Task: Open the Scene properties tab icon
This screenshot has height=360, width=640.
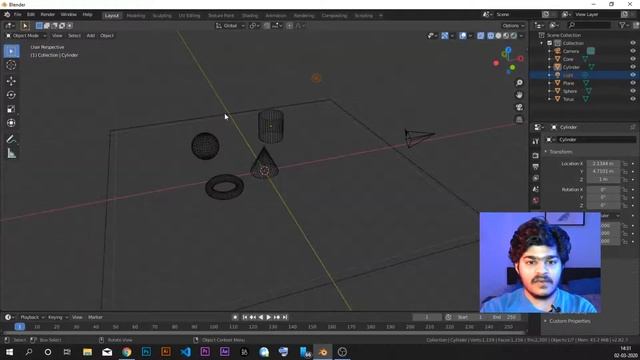Action: click(x=536, y=189)
